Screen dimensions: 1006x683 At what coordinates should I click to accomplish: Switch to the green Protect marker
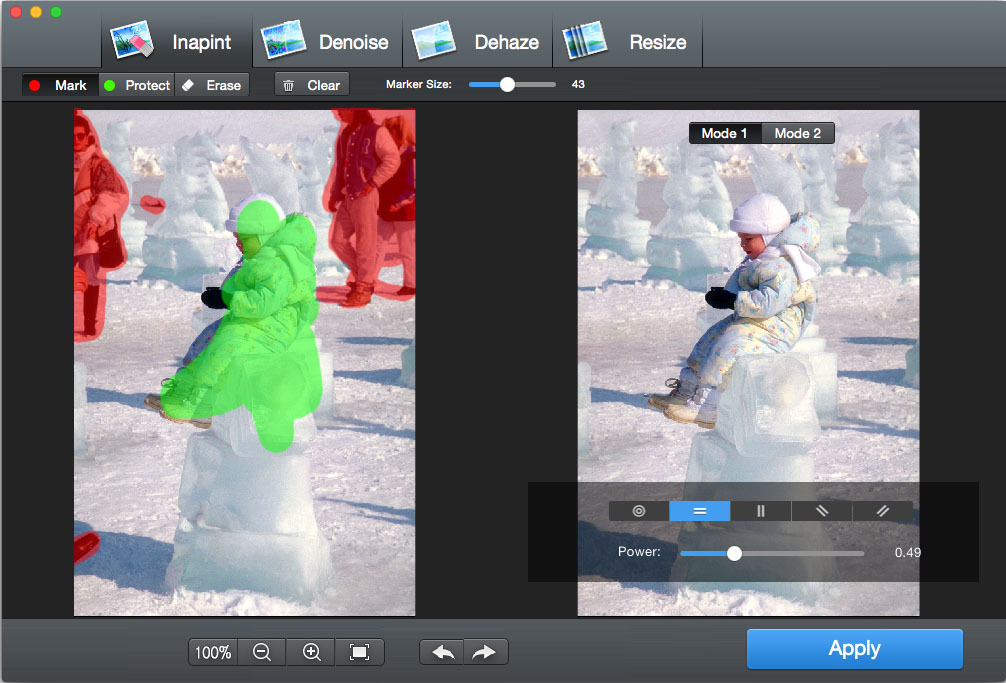point(137,85)
